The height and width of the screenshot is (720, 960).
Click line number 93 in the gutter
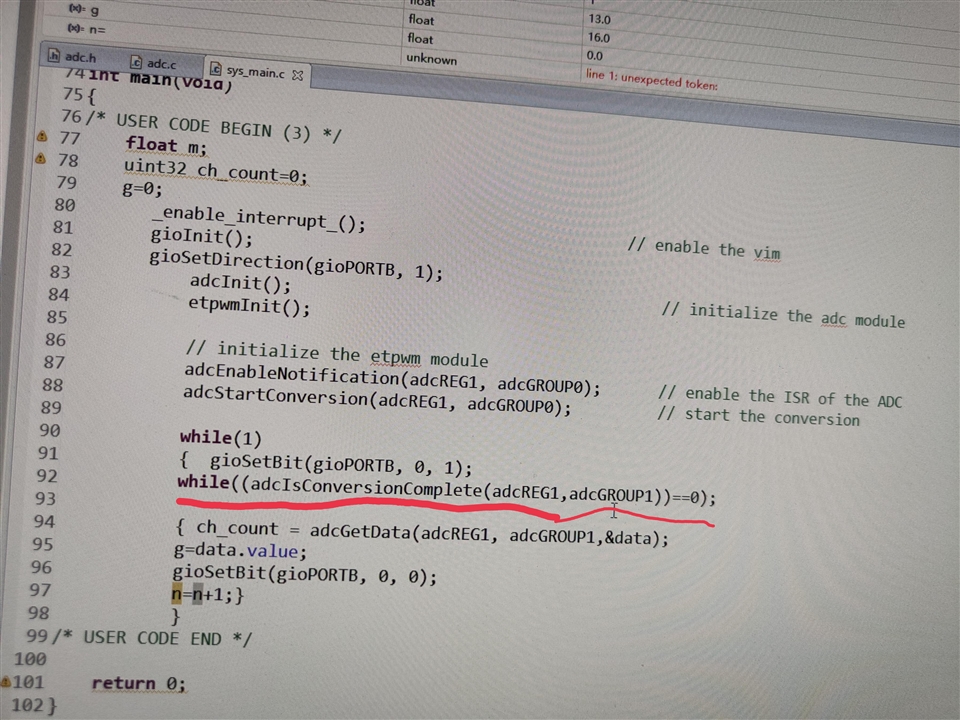pos(45,498)
